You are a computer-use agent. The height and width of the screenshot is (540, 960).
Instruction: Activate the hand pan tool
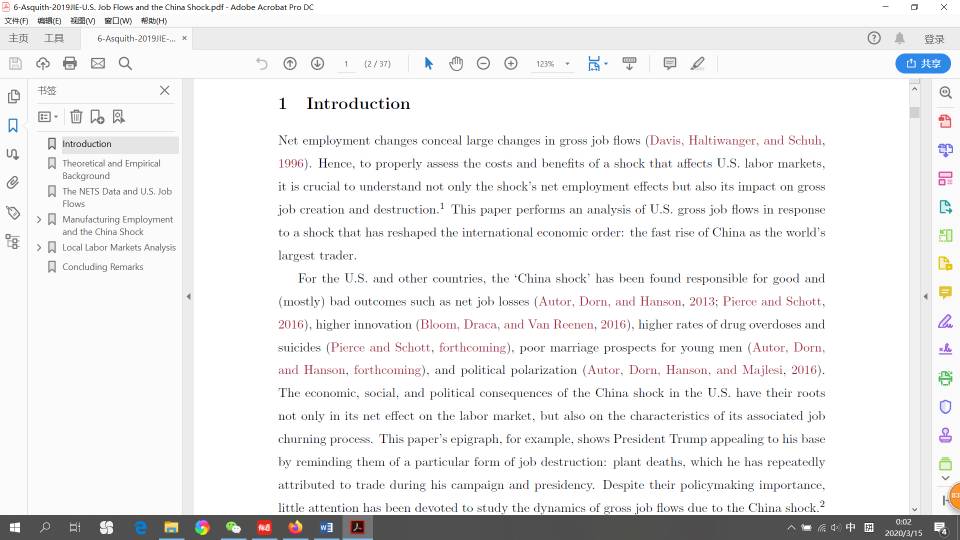point(456,64)
